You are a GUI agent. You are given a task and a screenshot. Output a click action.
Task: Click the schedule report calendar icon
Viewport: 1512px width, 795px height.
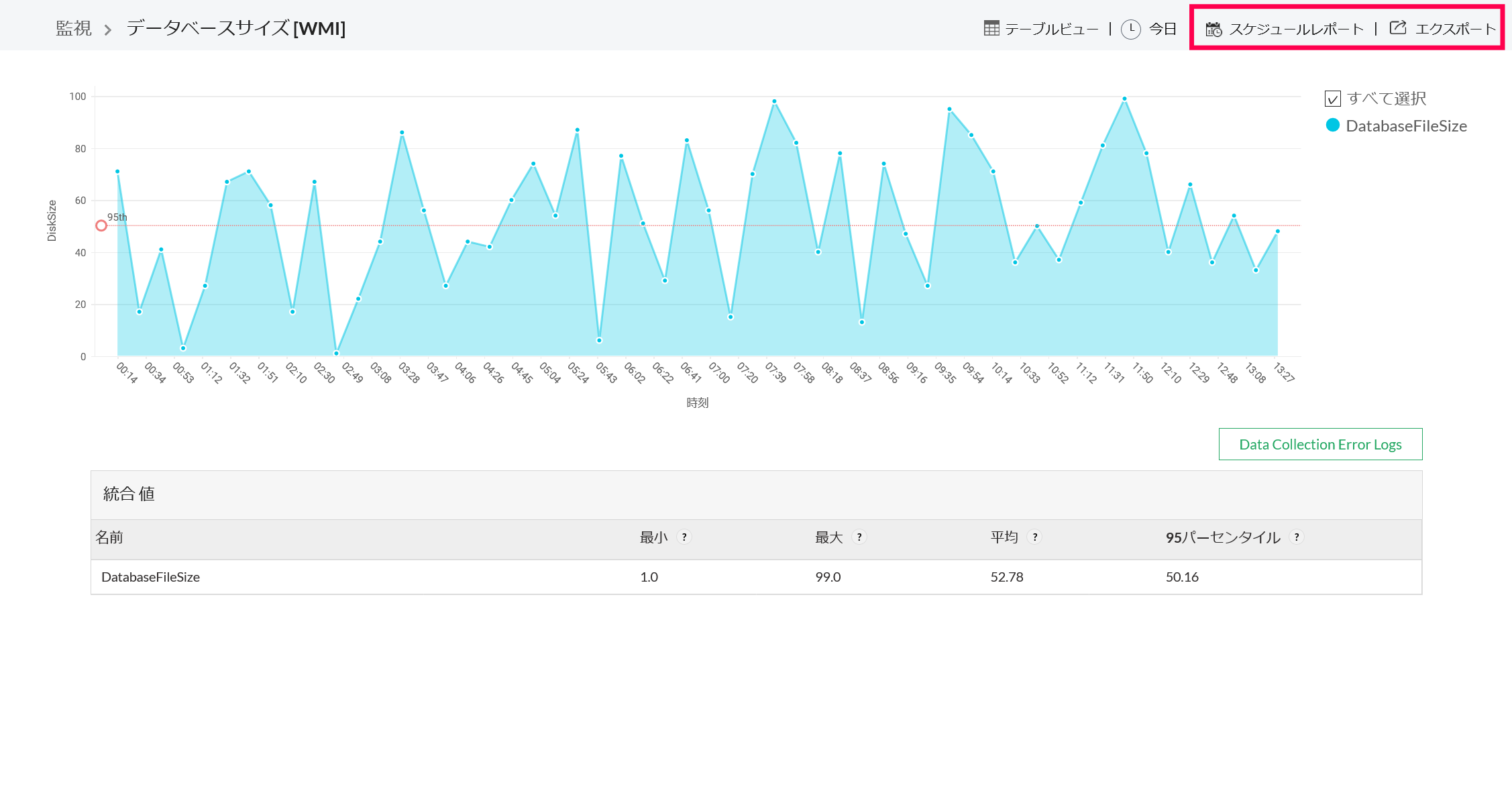tap(1213, 29)
